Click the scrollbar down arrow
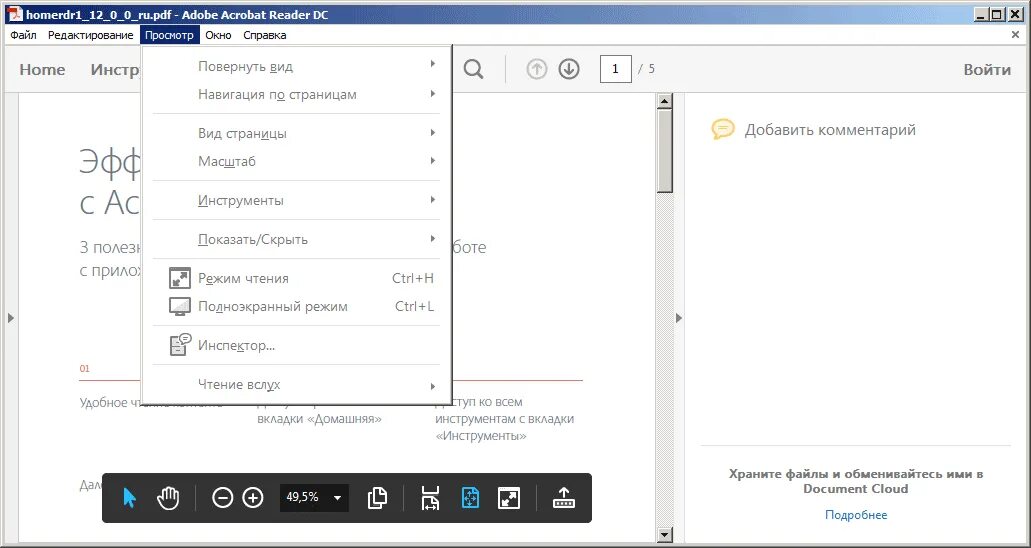Viewport: 1031px width, 548px height. [x=665, y=535]
